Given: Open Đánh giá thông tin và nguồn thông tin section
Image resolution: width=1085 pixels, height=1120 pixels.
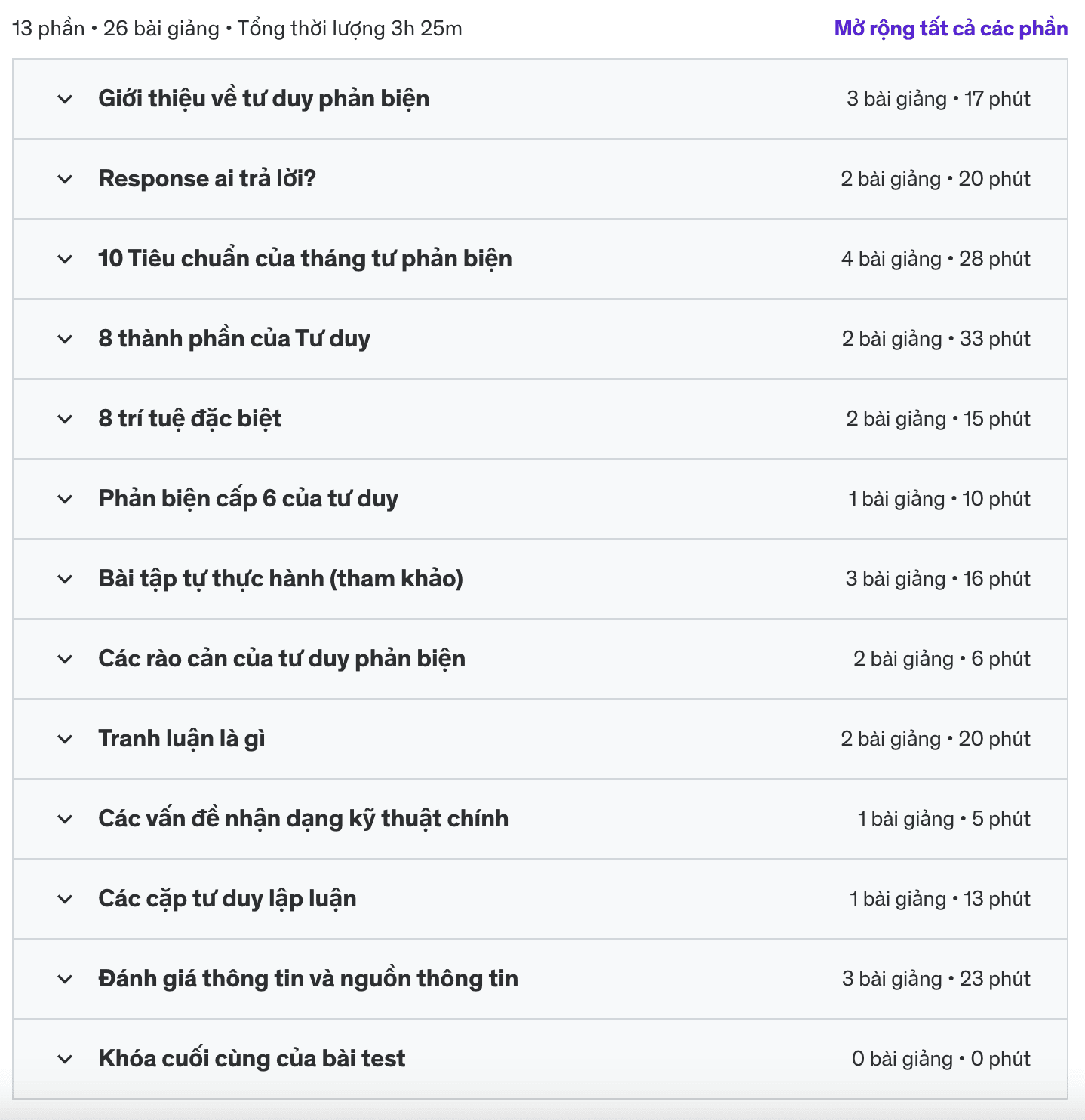Looking at the screenshot, I should click(540, 979).
